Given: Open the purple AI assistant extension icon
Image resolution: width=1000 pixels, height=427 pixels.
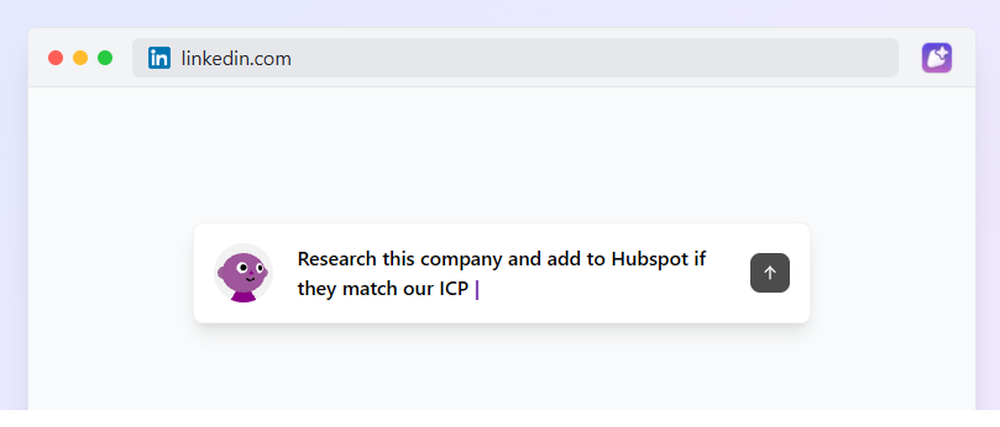Looking at the screenshot, I should [936, 58].
